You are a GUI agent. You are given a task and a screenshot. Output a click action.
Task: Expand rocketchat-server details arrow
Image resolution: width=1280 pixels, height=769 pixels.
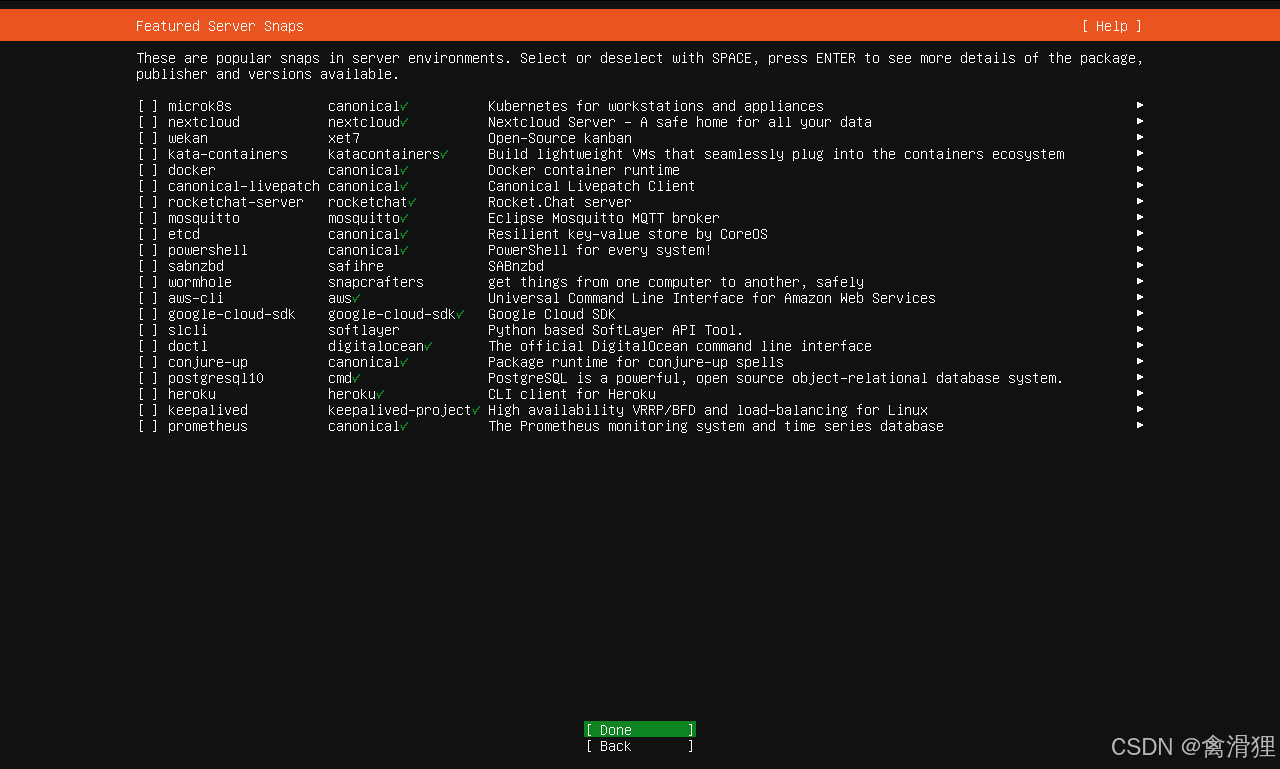pos(1140,201)
